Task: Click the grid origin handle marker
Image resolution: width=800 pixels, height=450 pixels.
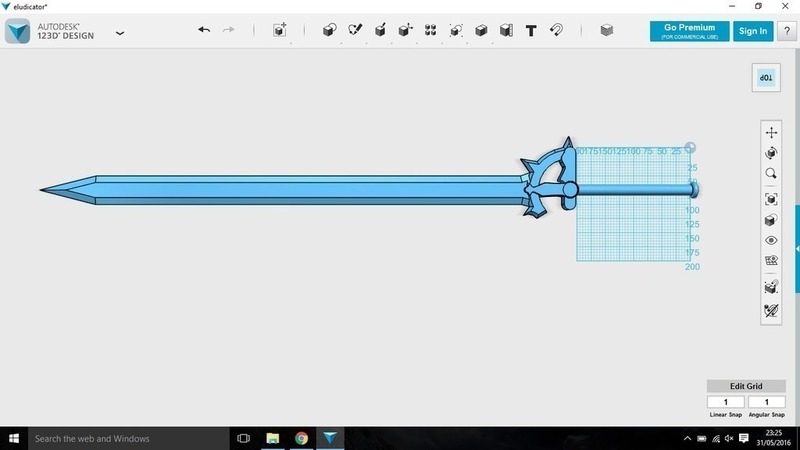Action: [x=690, y=148]
